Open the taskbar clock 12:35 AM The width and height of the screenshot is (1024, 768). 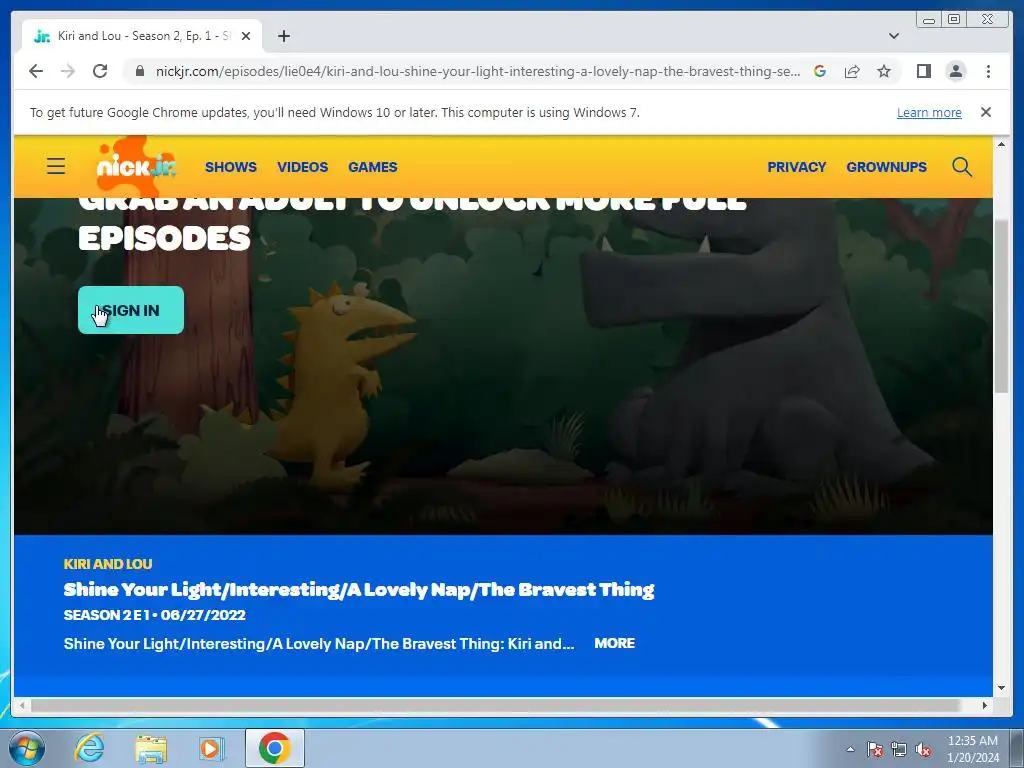(972, 749)
